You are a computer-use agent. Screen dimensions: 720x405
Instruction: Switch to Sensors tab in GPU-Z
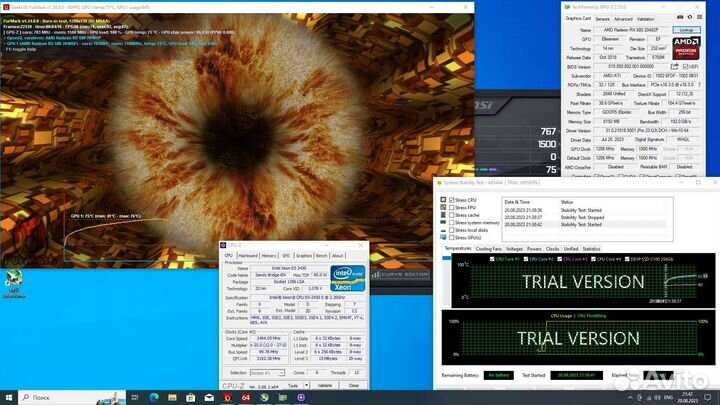[x=602, y=19]
